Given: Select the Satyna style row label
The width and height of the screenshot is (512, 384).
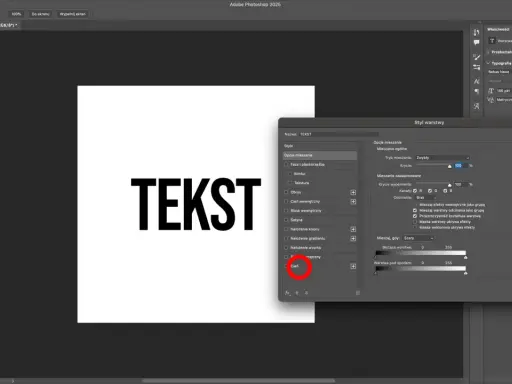Looking at the screenshot, I should (x=296, y=220).
